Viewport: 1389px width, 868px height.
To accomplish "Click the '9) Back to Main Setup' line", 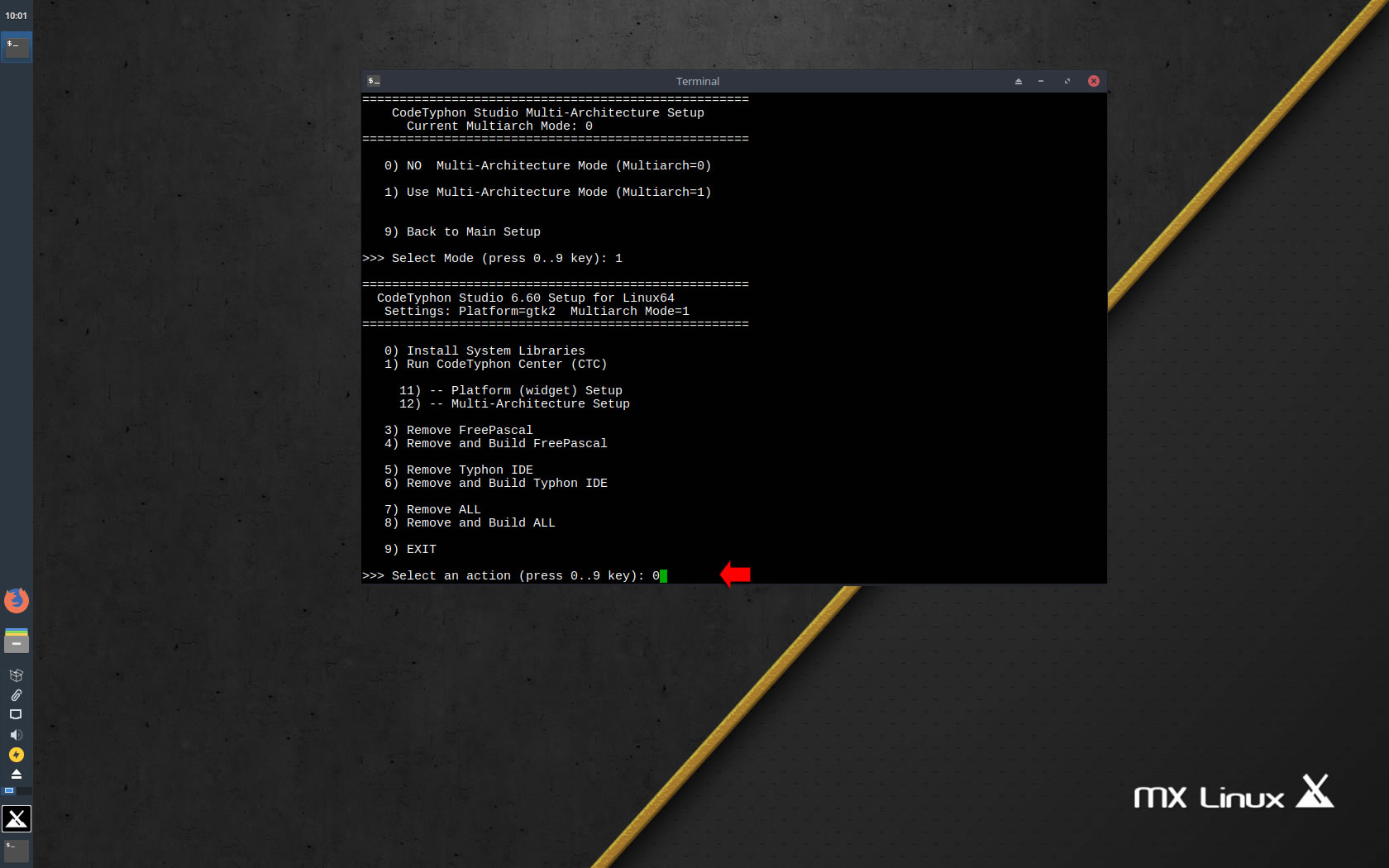I will [x=462, y=231].
